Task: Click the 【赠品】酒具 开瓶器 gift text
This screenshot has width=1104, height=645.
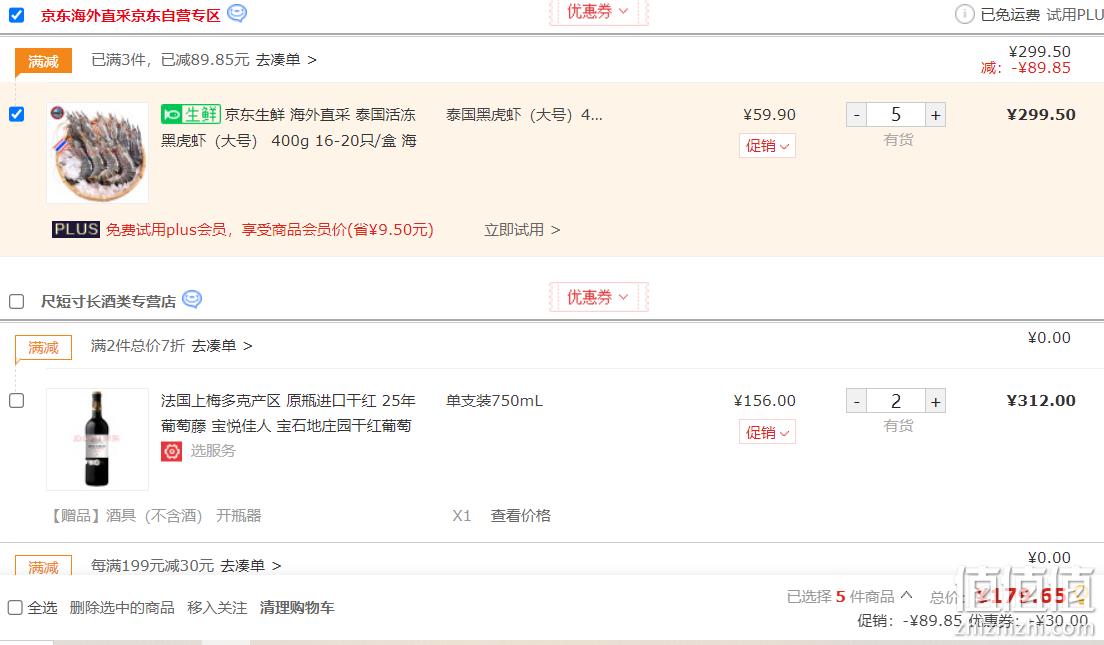Action: pos(154,515)
